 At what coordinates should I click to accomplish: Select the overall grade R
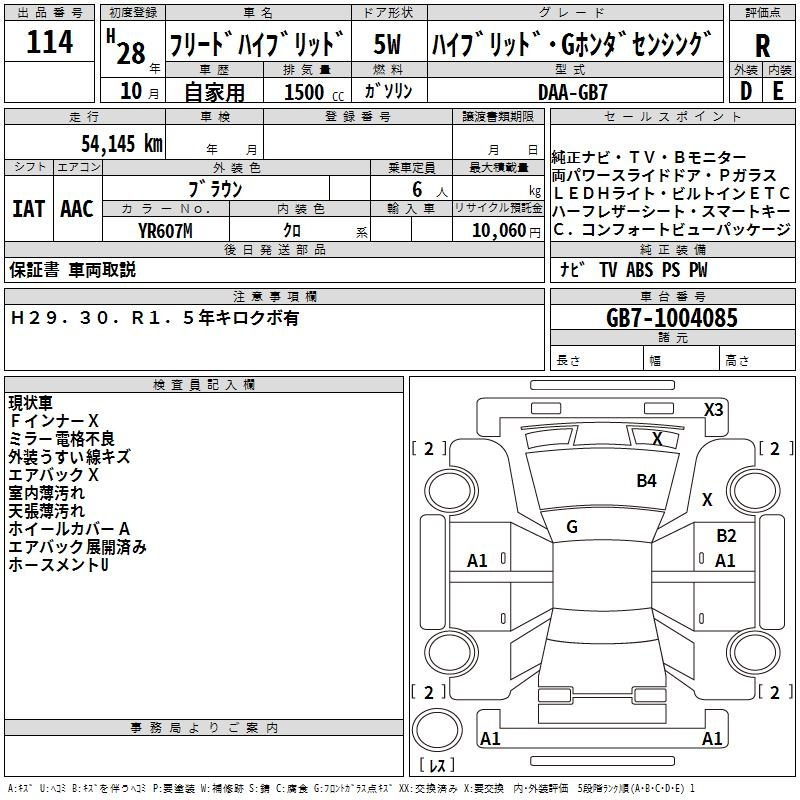762,45
